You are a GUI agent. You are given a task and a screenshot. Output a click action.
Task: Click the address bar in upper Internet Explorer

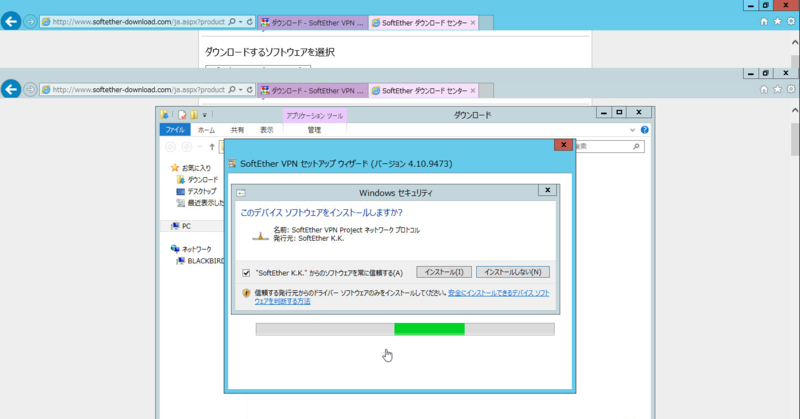(139, 22)
